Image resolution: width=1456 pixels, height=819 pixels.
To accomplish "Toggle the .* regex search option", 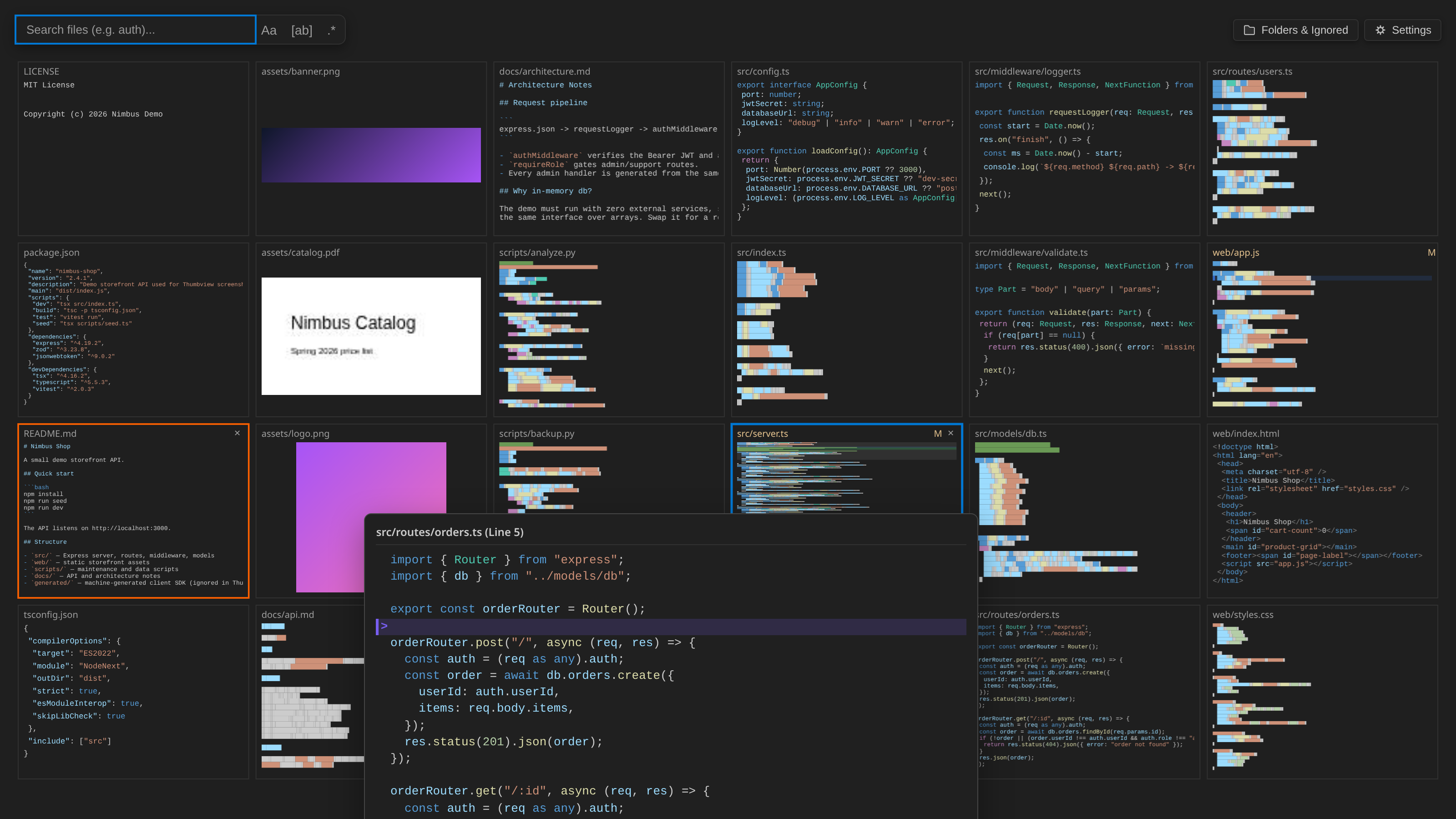I will click(x=331, y=30).
